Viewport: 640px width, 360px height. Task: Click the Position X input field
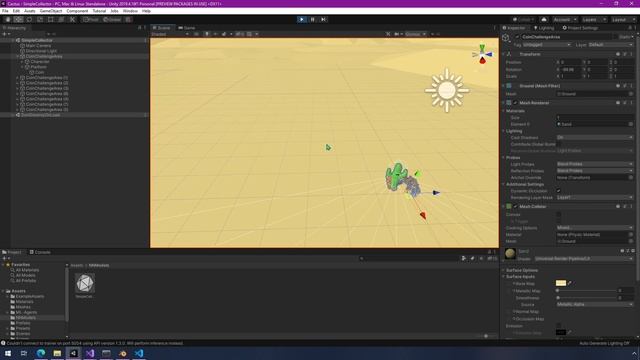click(x=571, y=62)
